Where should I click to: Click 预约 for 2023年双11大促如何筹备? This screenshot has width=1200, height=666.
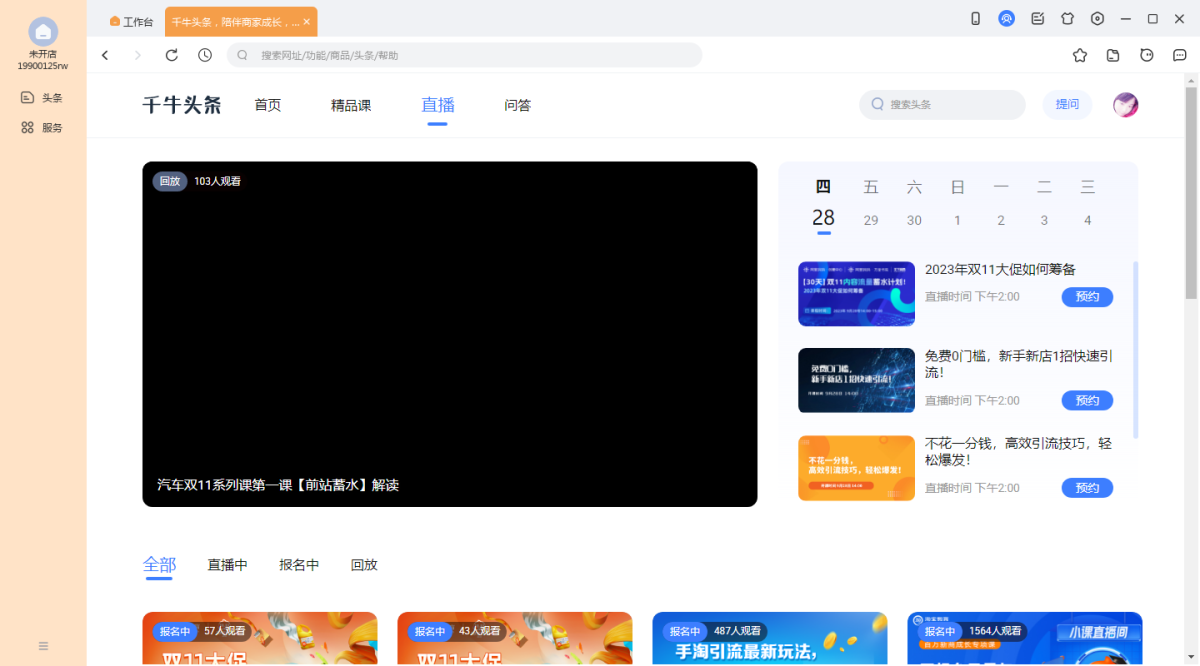[x=1087, y=297]
